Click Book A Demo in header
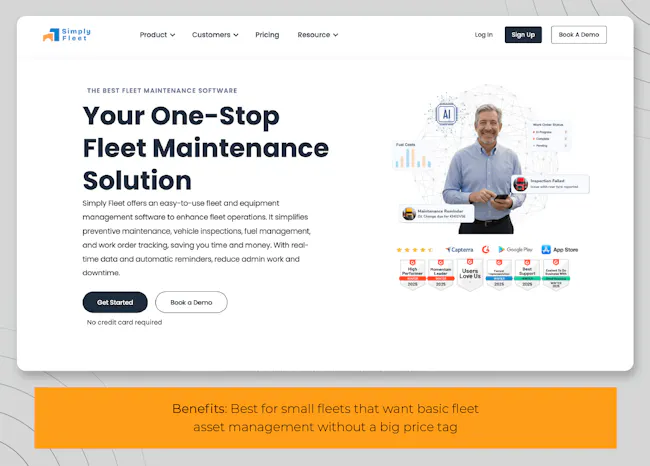 [x=579, y=35]
